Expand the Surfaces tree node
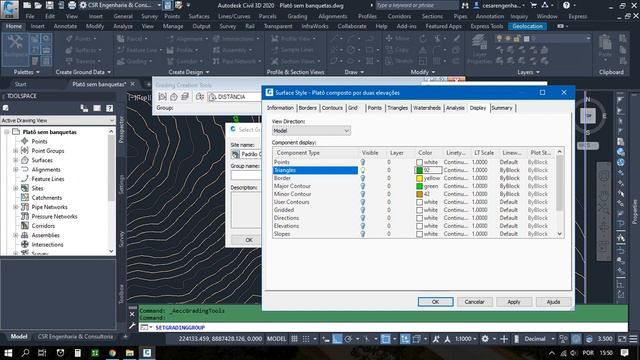 [16, 160]
